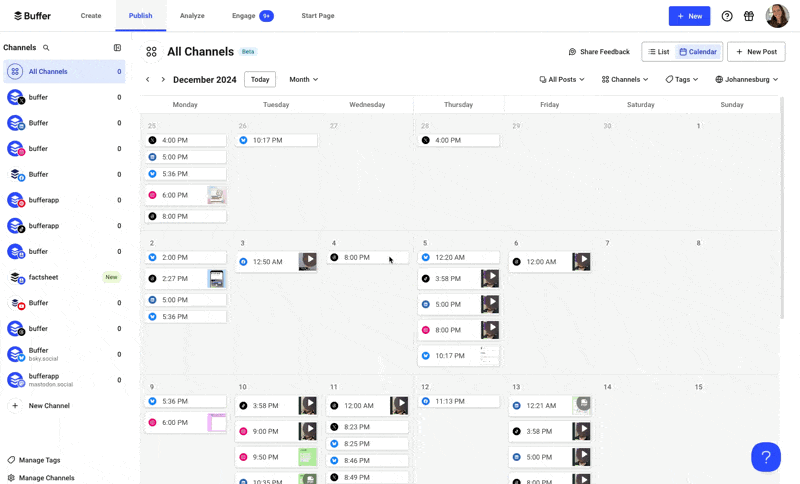Open the Publish tab
The height and width of the screenshot is (484, 800).
click(140, 16)
